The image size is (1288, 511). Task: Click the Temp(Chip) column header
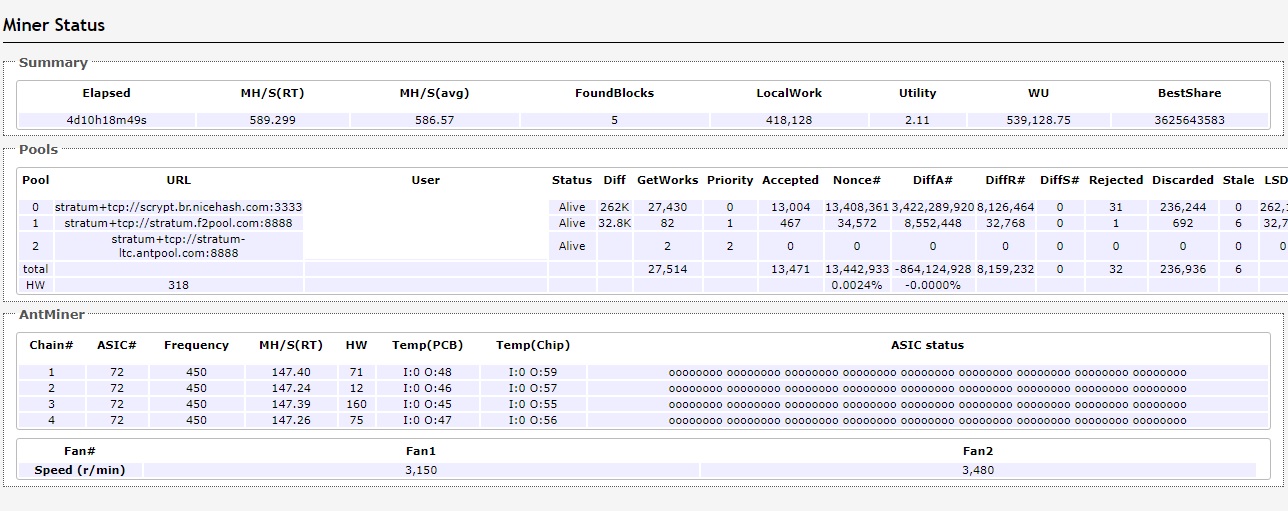tap(532, 345)
